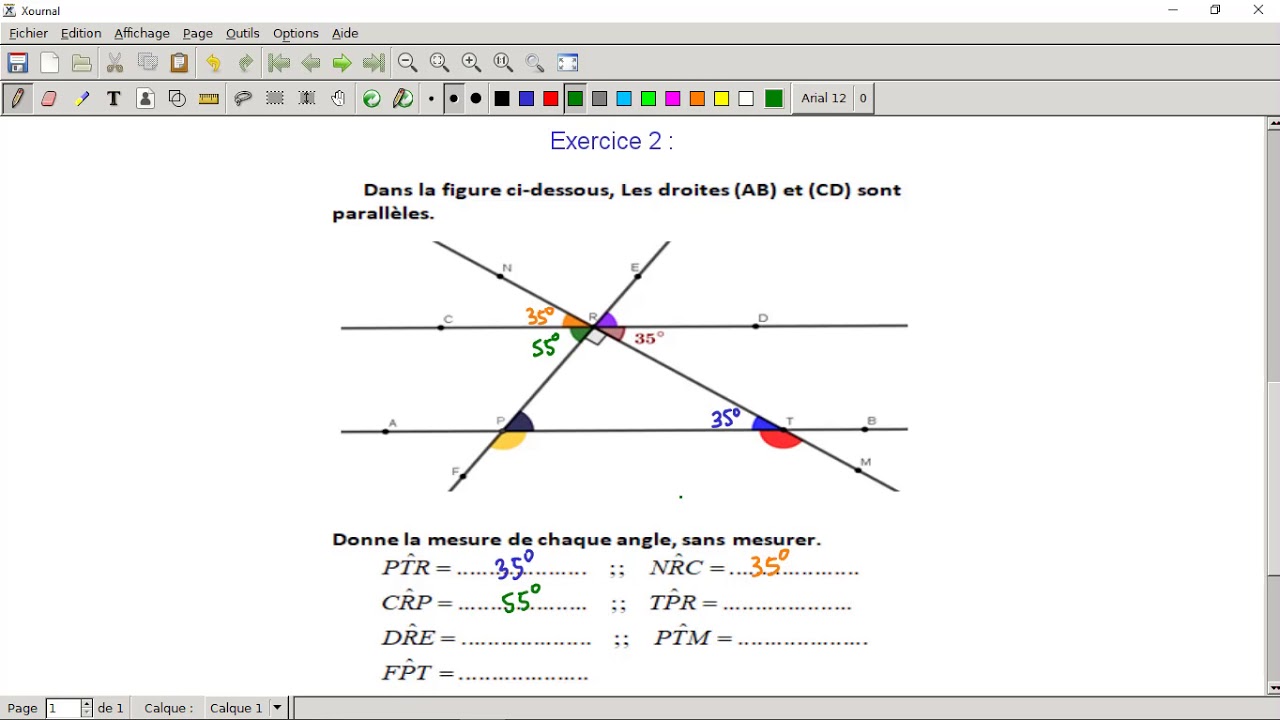The height and width of the screenshot is (720, 1280).
Task: Choose the fine pen thickness dot
Action: click(x=431, y=98)
